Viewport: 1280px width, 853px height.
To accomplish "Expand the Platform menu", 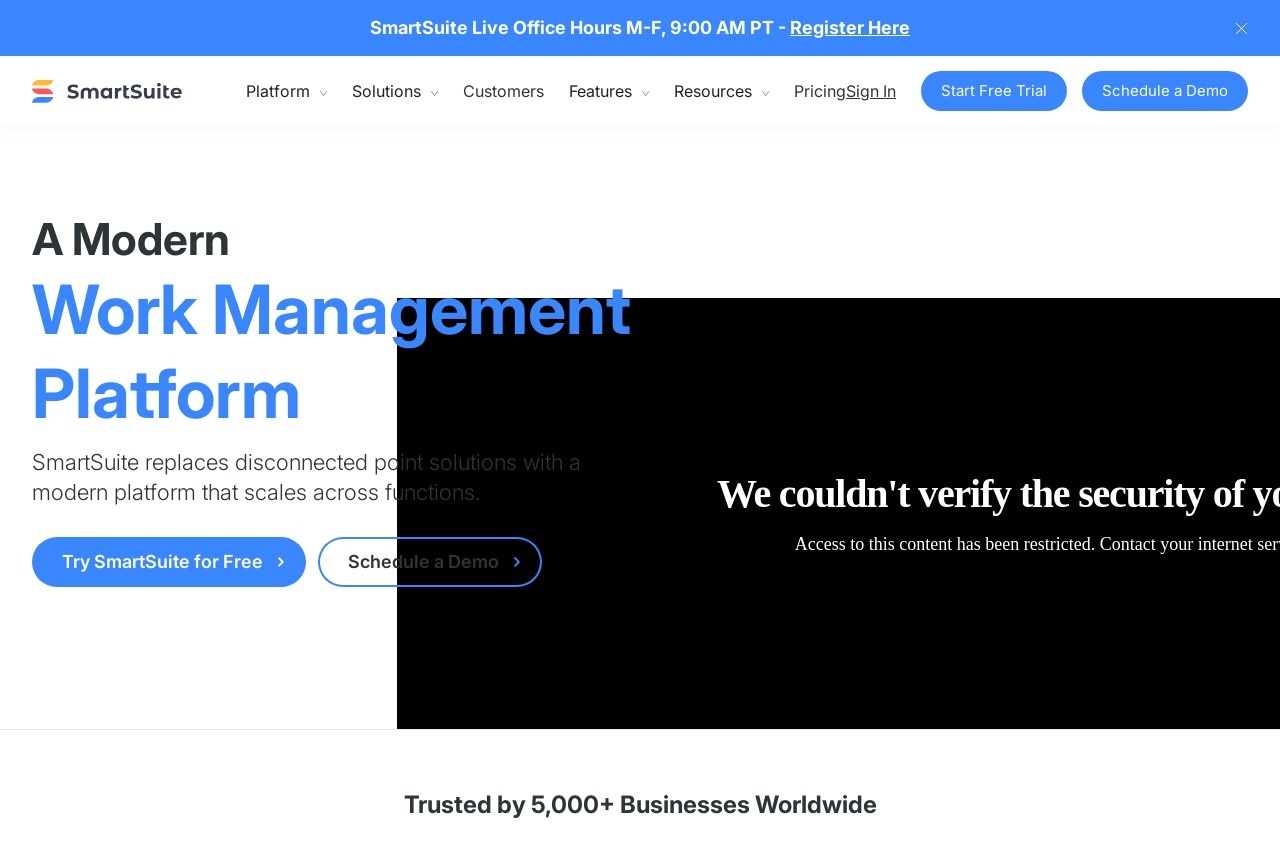I will click(286, 91).
